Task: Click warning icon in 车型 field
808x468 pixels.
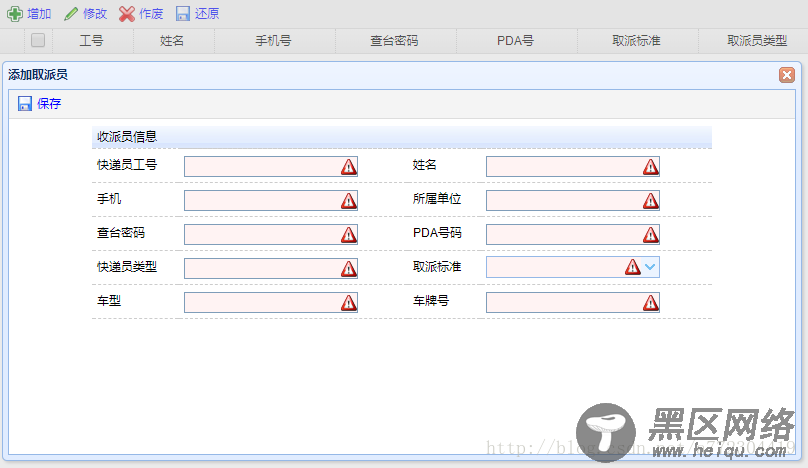Action: point(349,303)
